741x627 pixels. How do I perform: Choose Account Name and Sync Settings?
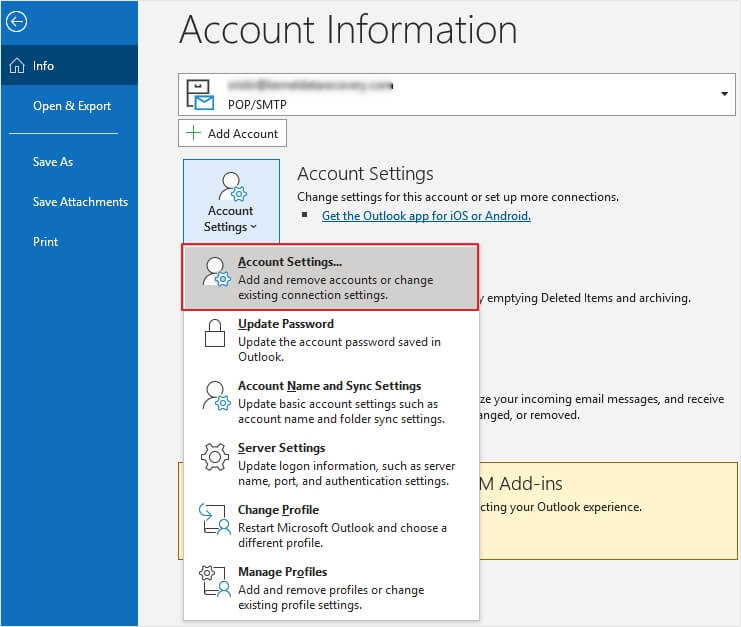point(330,402)
